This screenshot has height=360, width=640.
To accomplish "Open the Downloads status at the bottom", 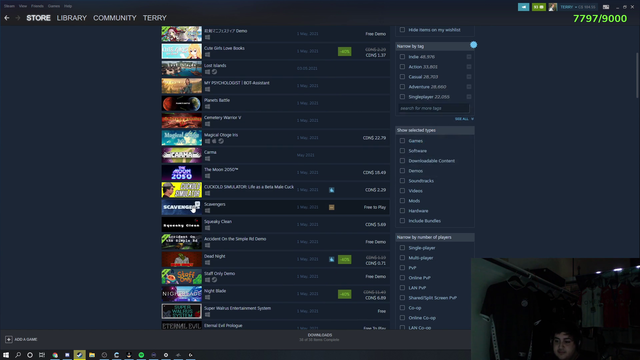I will 320,337.
